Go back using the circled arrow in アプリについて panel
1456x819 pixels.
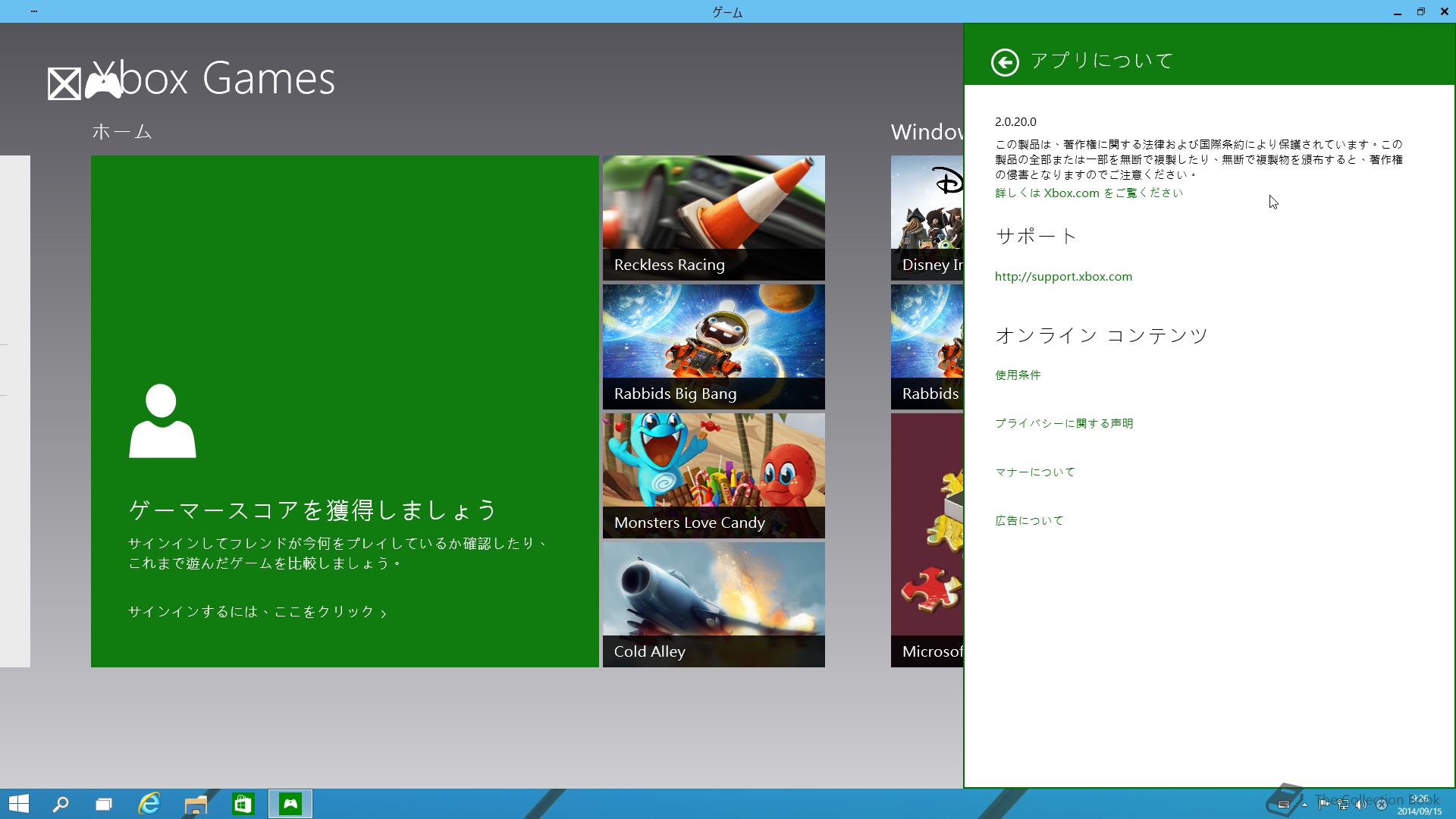point(1005,62)
